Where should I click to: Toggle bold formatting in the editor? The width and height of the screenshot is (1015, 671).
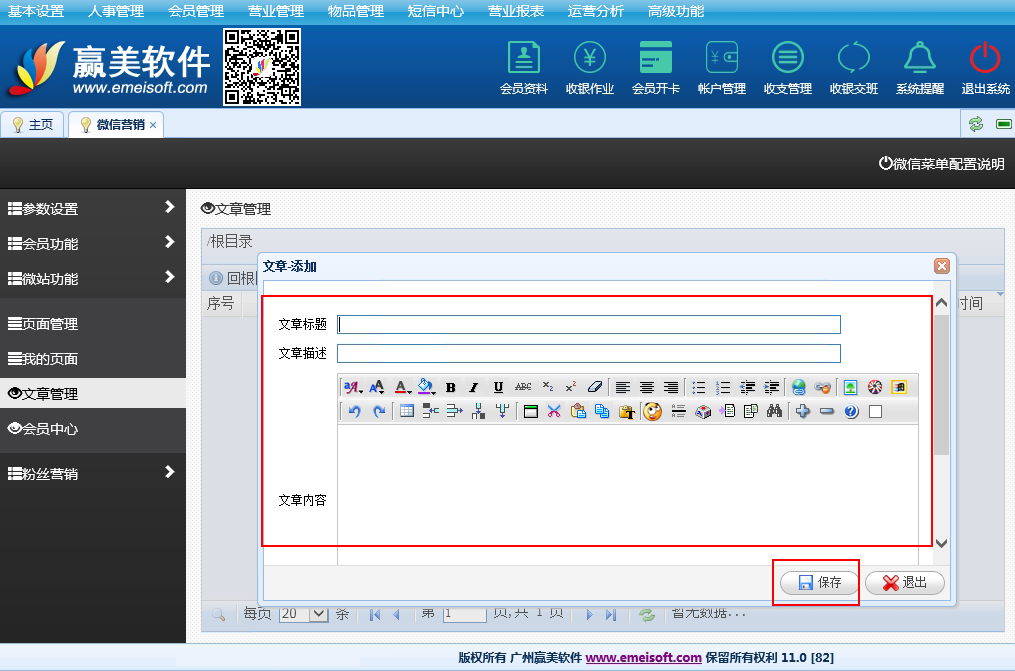tap(450, 387)
